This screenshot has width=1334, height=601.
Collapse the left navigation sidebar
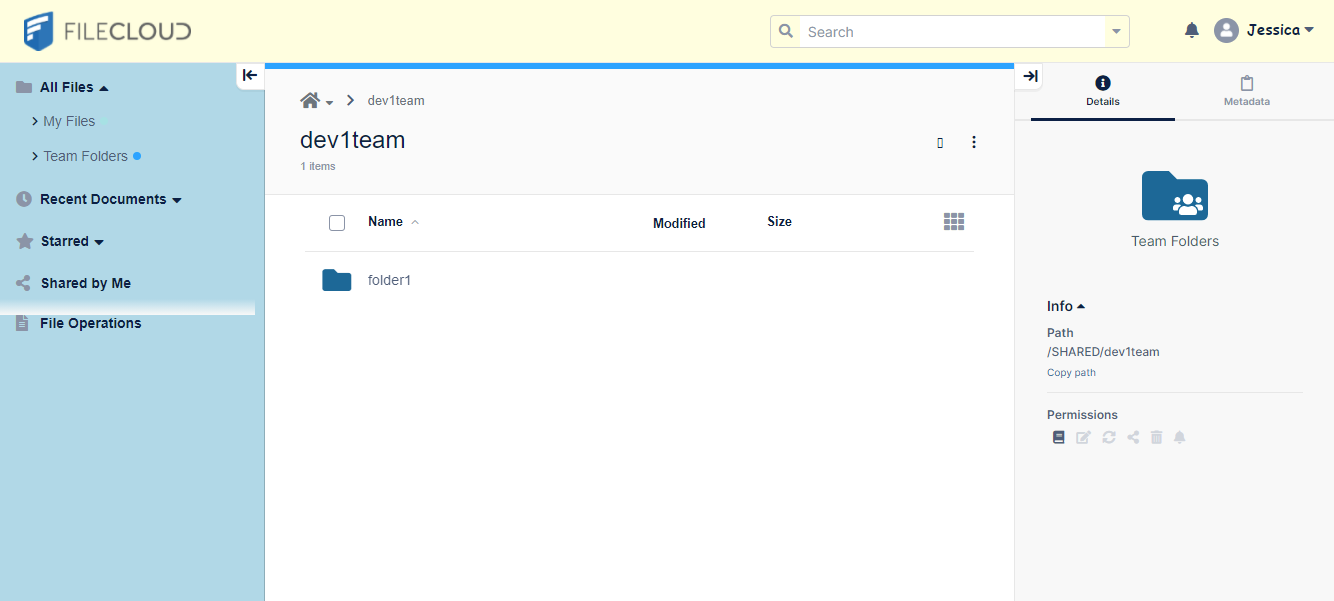pos(250,75)
